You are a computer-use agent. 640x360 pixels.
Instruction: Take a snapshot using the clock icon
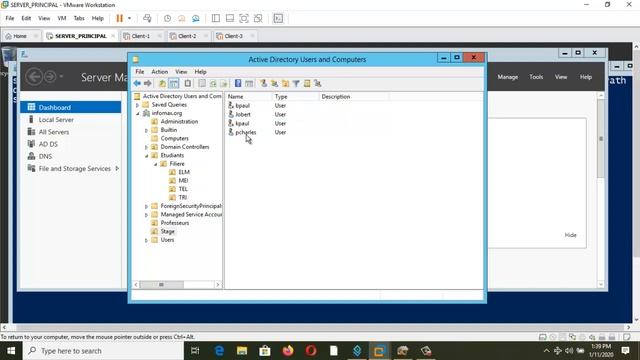pyautogui.click(x=167, y=18)
